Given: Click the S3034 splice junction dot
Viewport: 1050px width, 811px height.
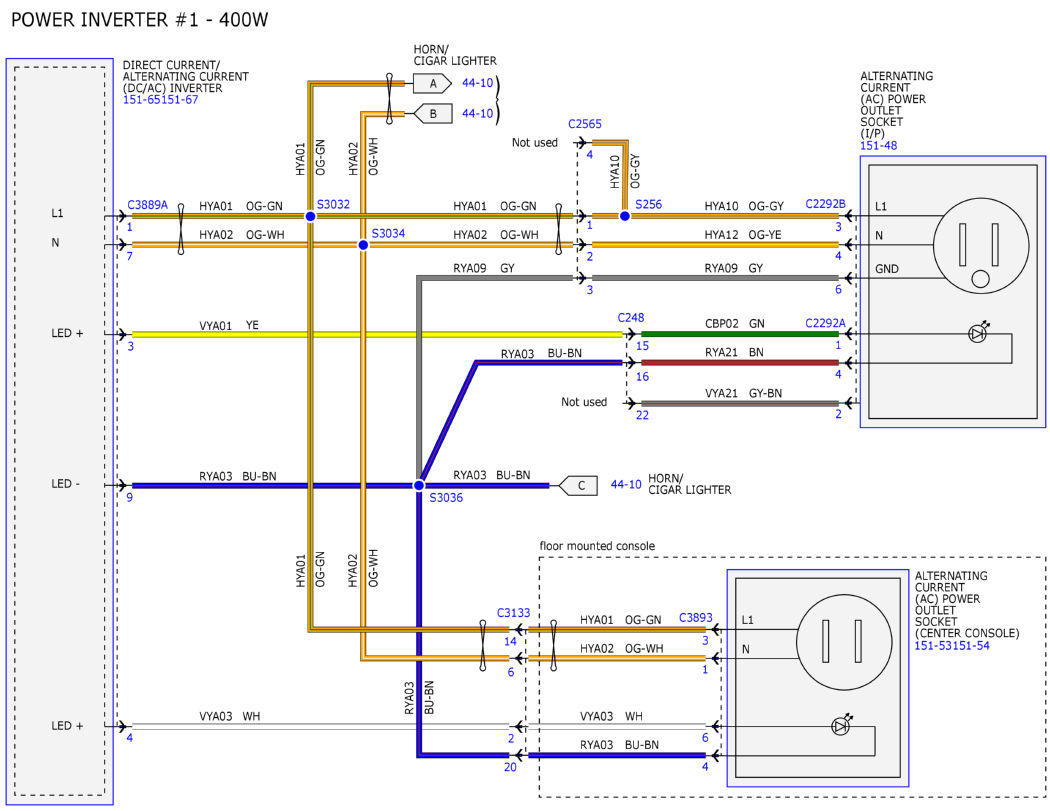Looking at the screenshot, I should click(x=363, y=245).
